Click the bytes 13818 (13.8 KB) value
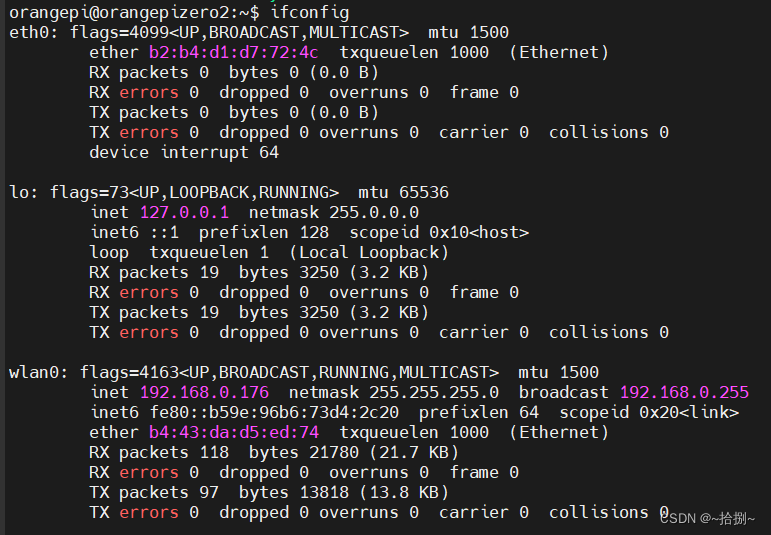 coord(344,492)
